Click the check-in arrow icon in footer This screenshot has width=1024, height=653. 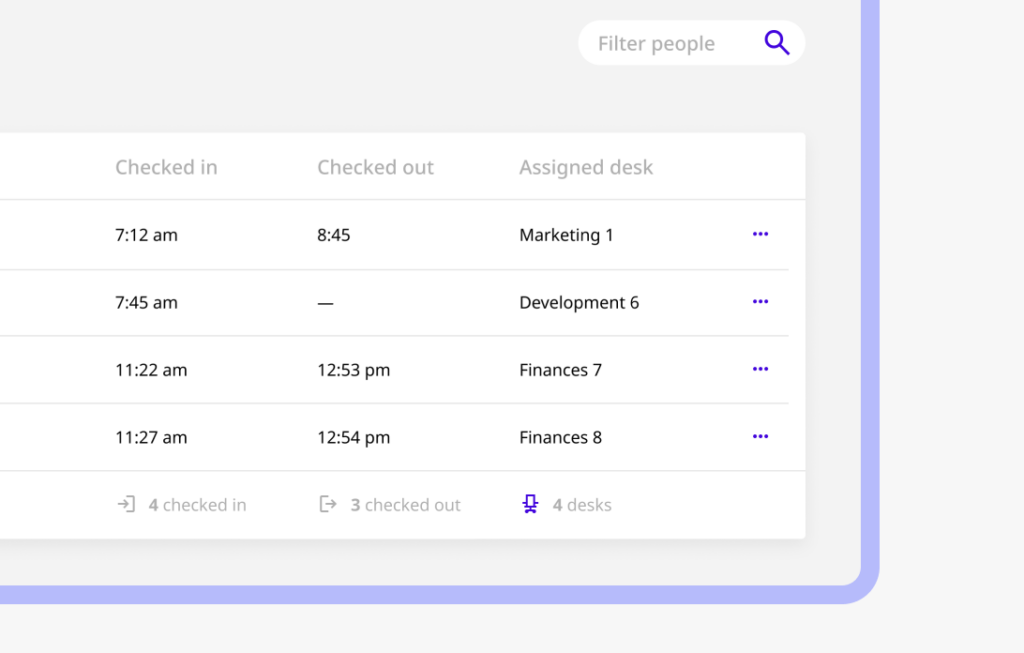126,504
